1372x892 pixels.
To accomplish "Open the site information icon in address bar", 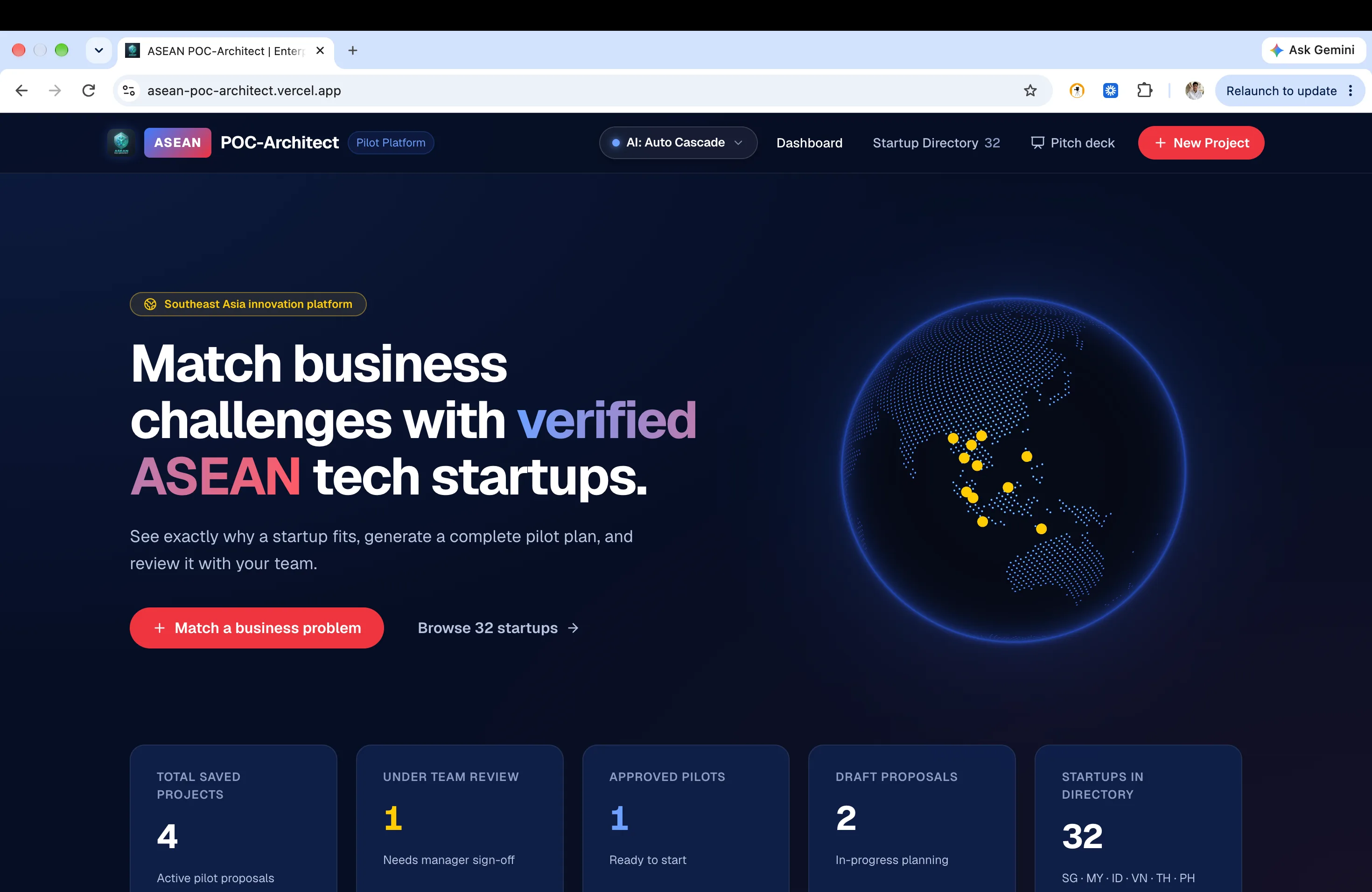I will (128, 91).
